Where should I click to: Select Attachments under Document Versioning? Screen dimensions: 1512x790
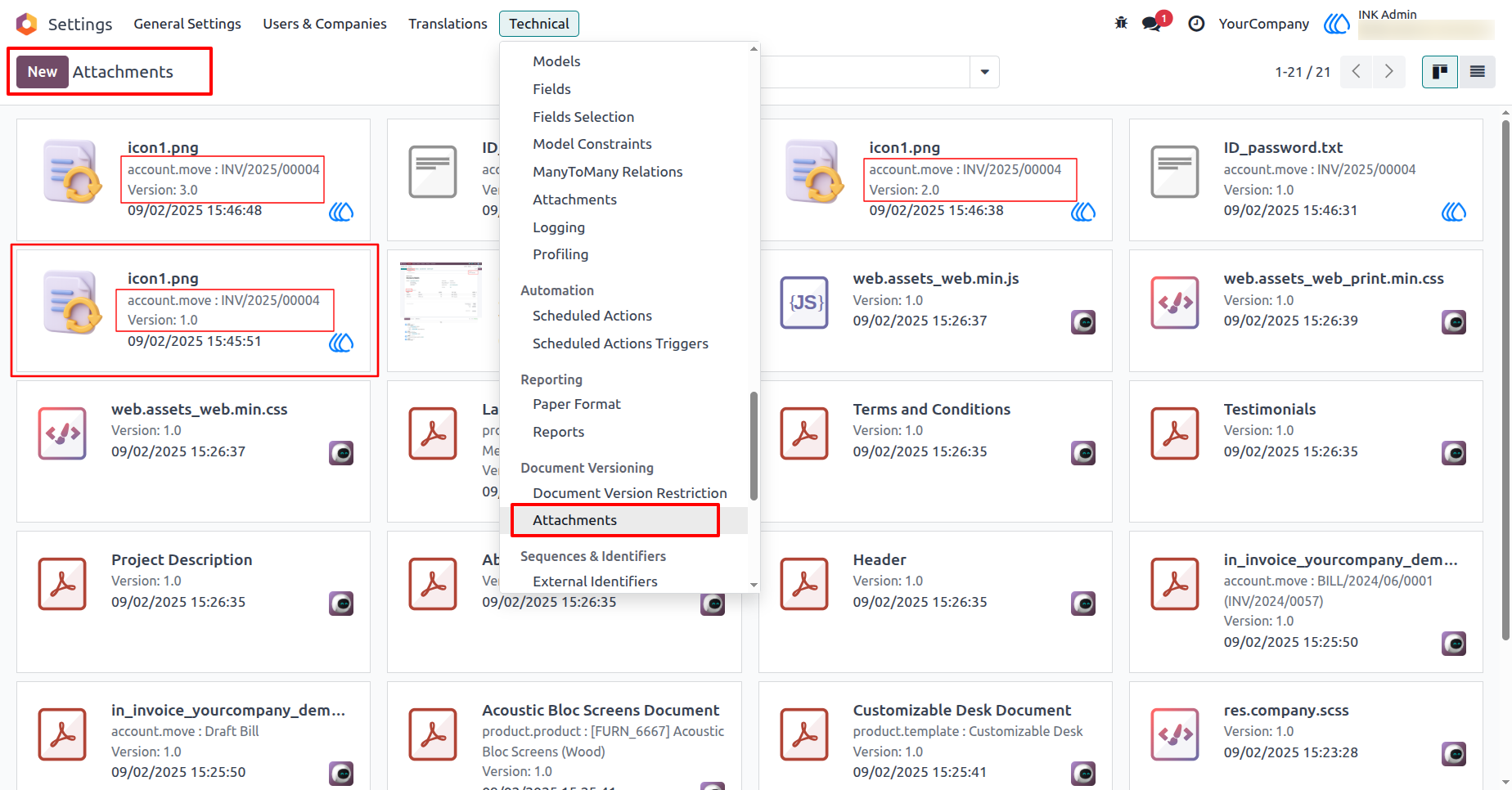coord(574,520)
